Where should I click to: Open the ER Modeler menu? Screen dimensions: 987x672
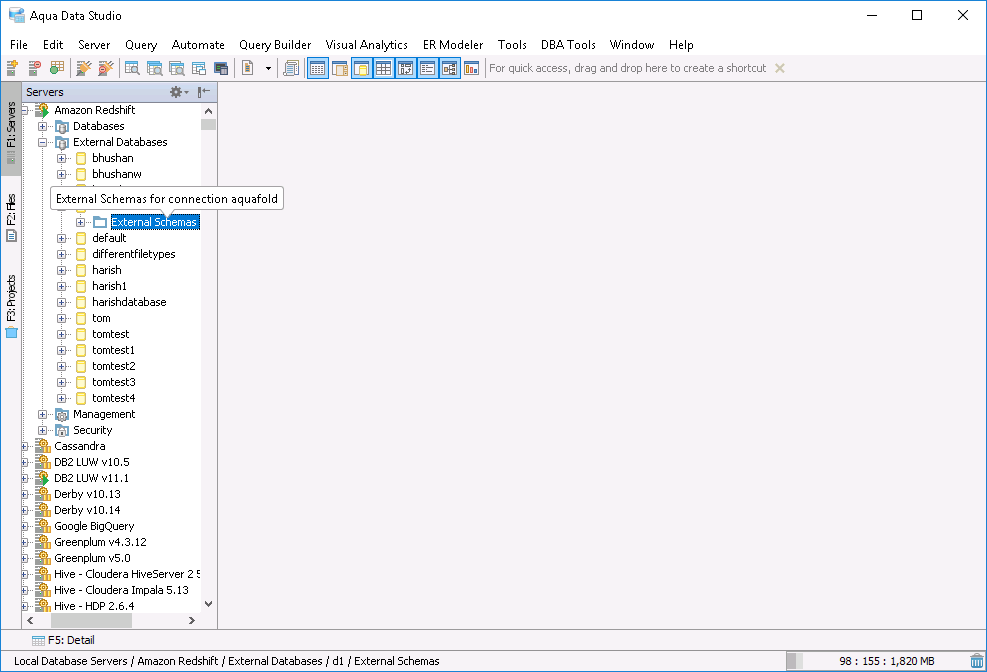click(x=453, y=45)
